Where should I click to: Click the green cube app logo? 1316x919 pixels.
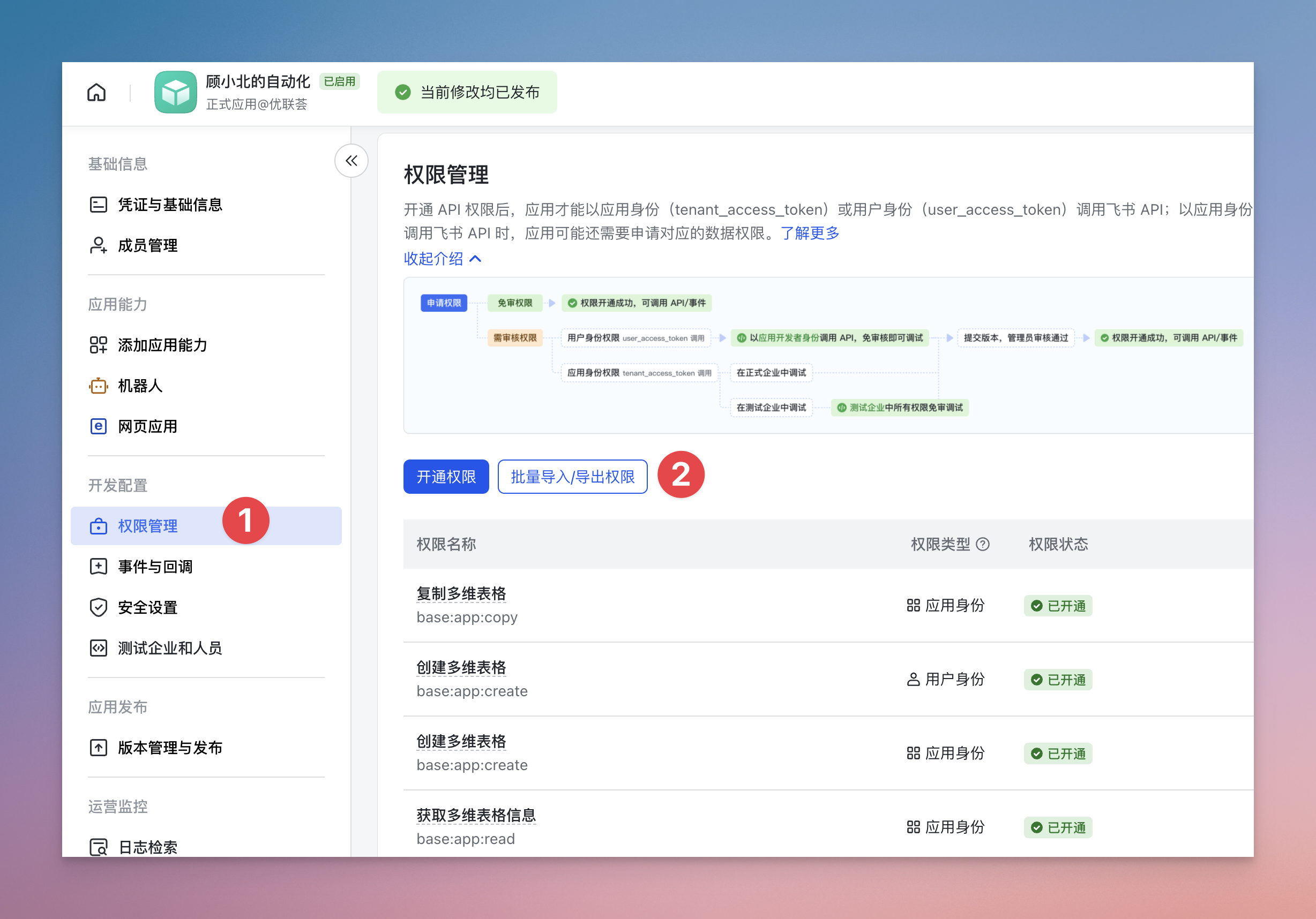pos(175,92)
